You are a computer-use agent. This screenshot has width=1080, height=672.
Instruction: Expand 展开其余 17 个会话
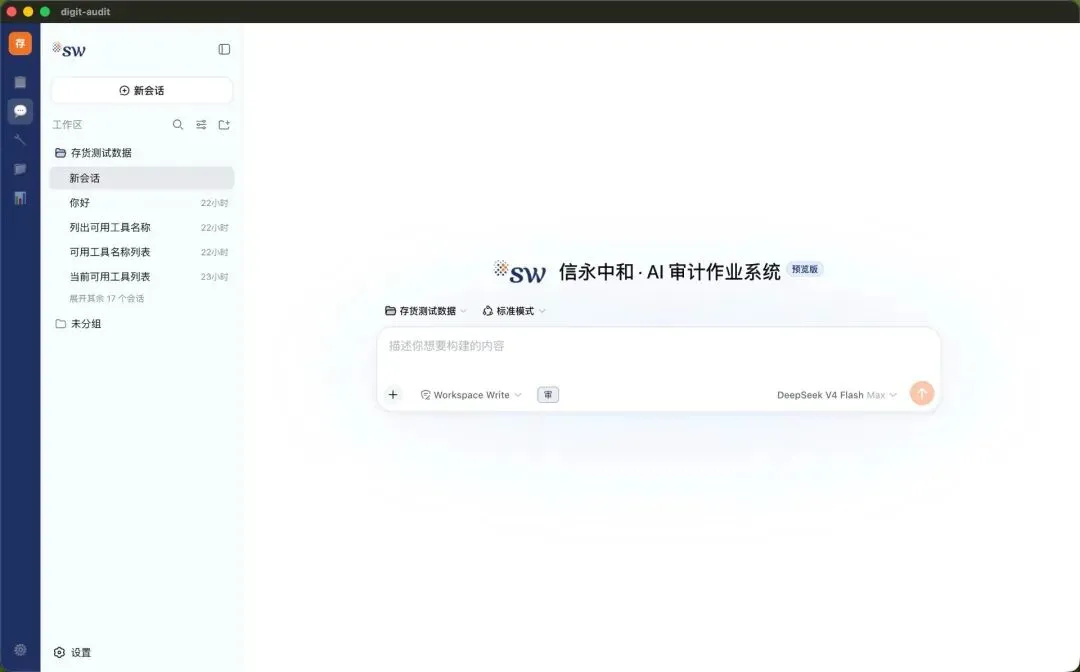coord(107,299)
